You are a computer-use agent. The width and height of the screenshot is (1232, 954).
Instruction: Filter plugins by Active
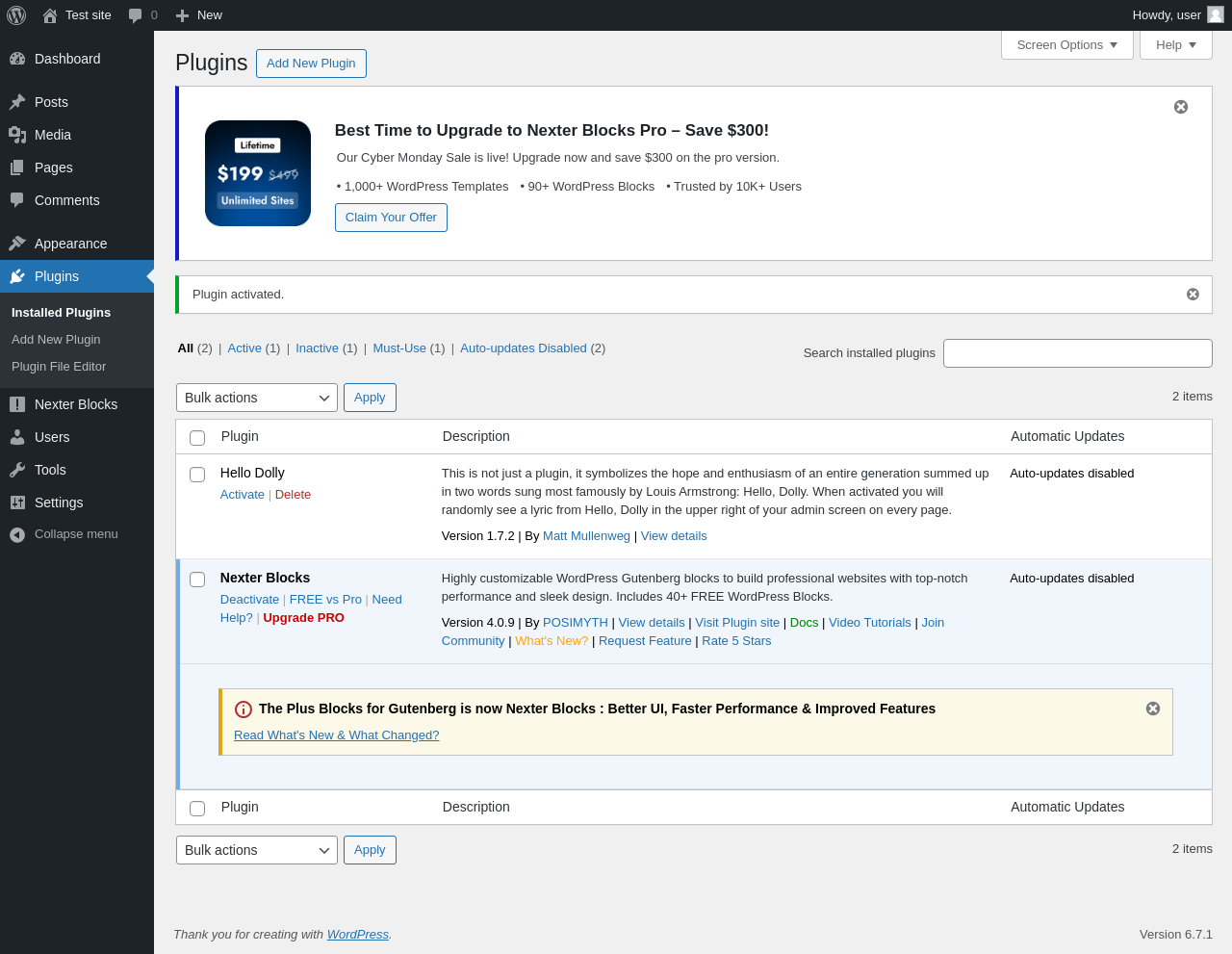point(244,348)
